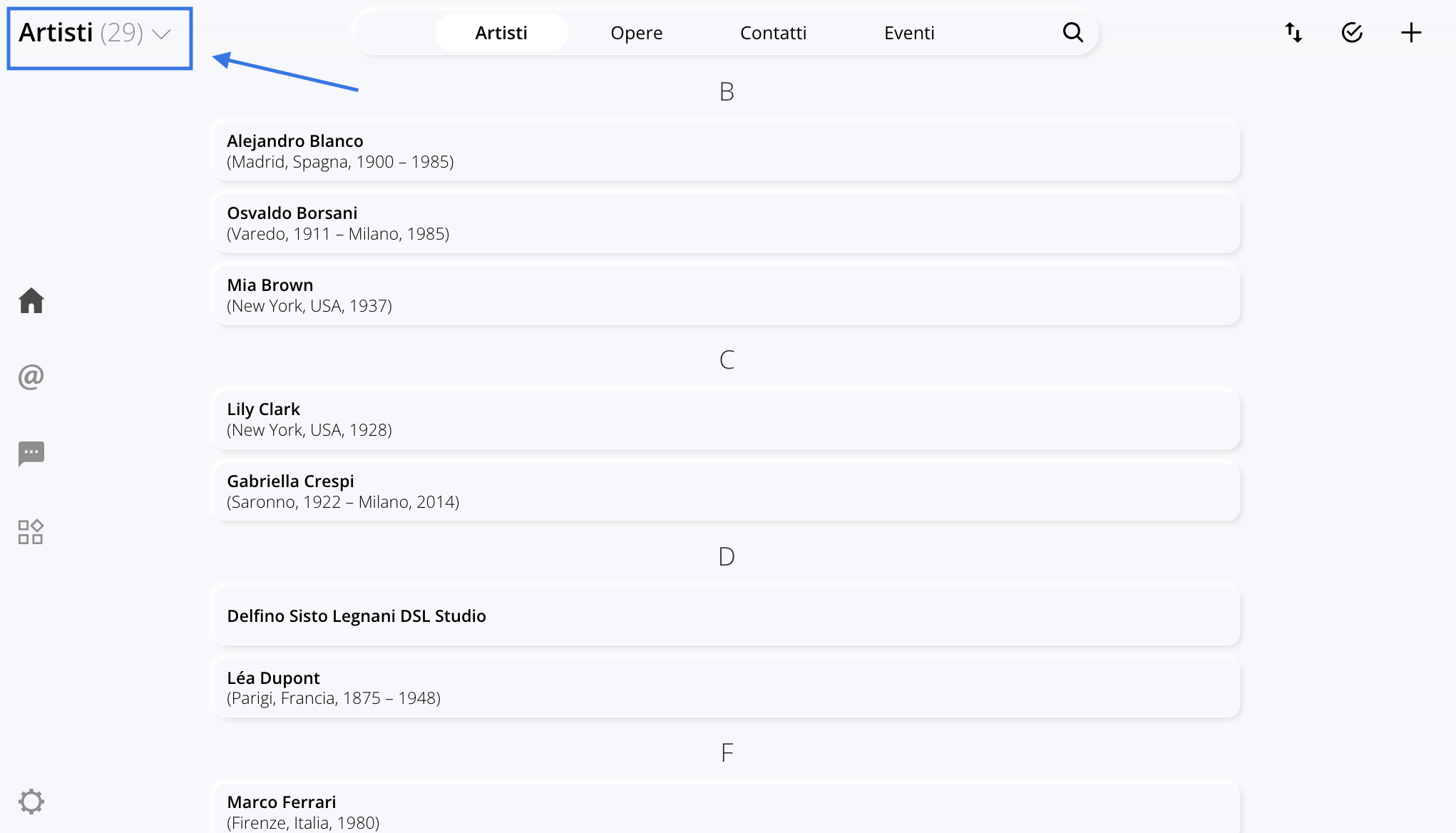Open settings gear icon
1456x833 pixels.
pyautogui.click(x=31, y=802)
